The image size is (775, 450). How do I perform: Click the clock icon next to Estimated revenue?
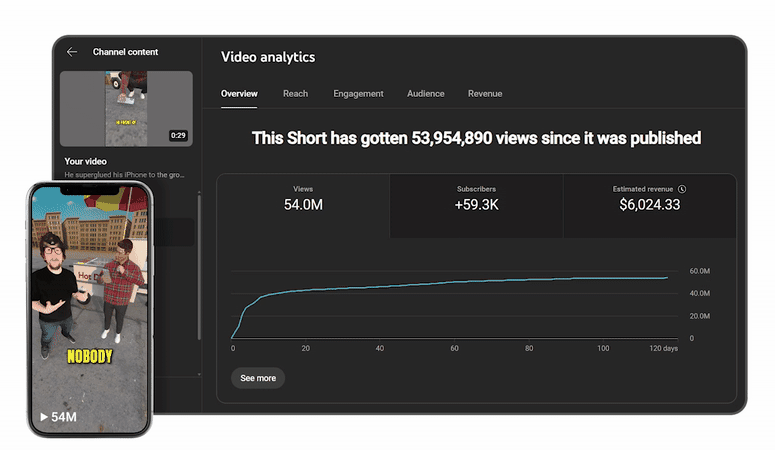(682, 189)
